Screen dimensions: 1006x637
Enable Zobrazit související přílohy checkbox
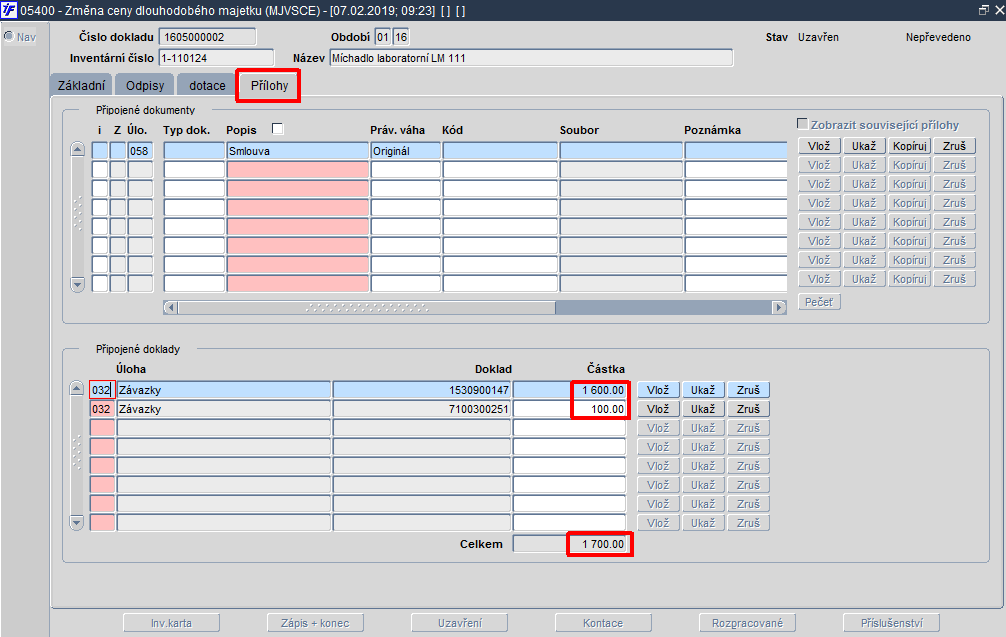802,123
